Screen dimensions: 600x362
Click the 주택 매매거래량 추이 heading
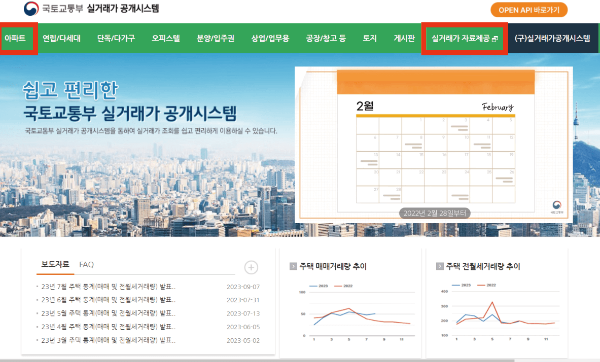coord(333,266)
